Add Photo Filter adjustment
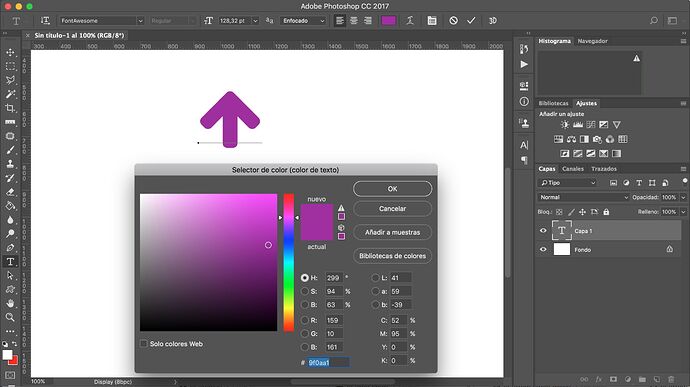The height and width of the screenshot is (387, 690). (597, 140)
